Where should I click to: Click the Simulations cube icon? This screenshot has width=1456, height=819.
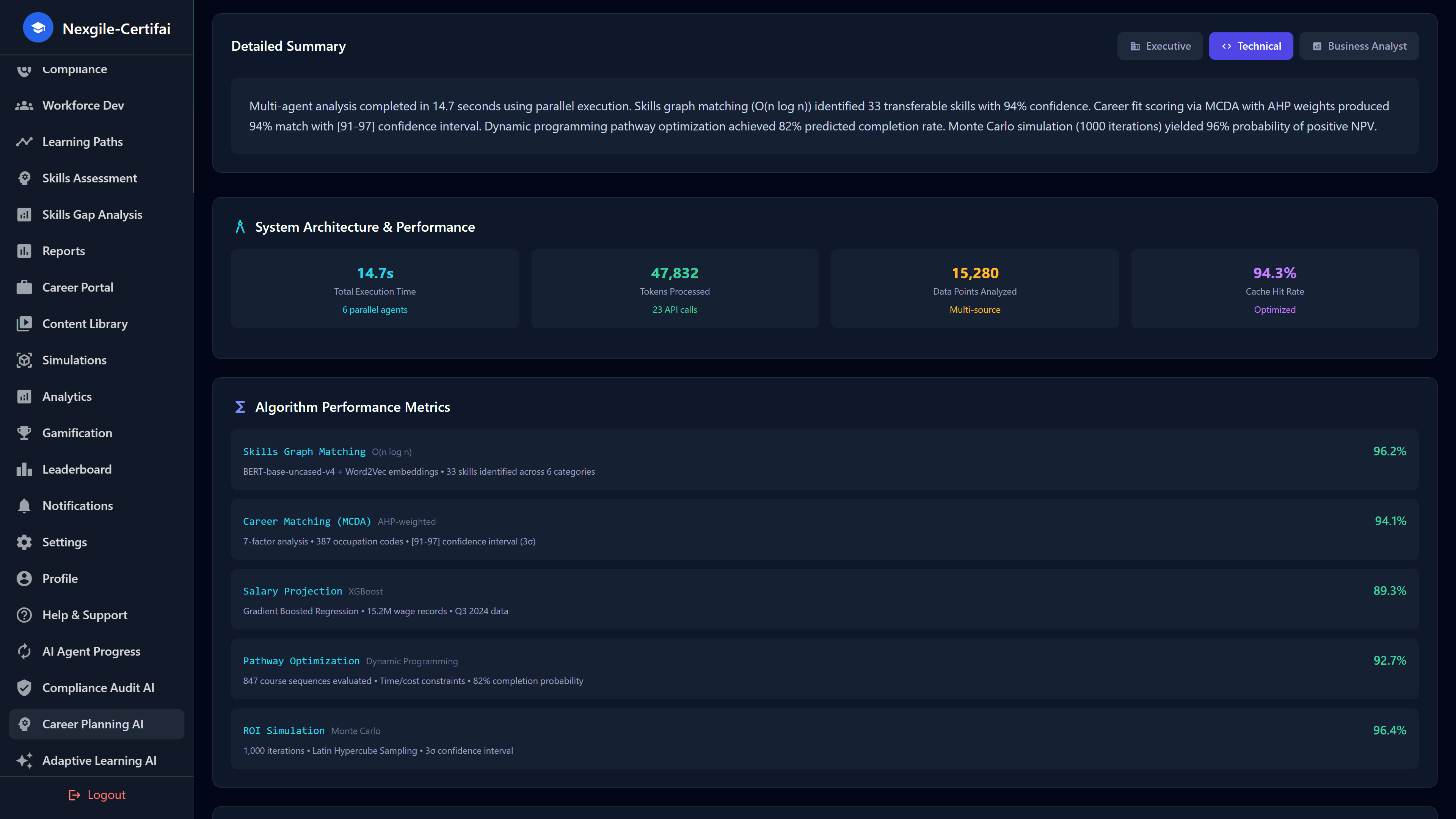[x=24, y=360]
